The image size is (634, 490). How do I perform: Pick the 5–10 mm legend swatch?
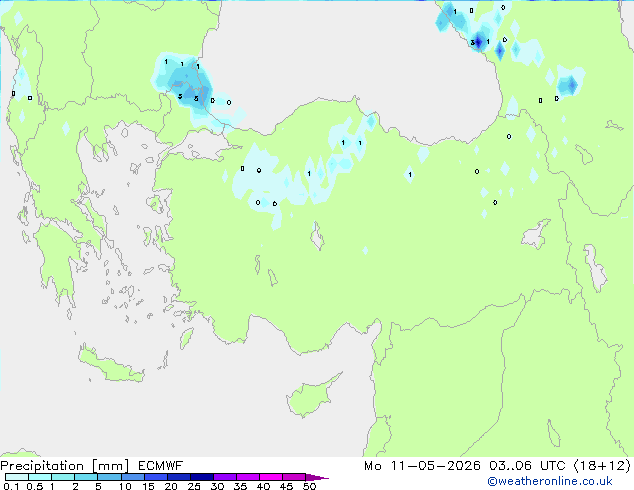coord(109,477)
